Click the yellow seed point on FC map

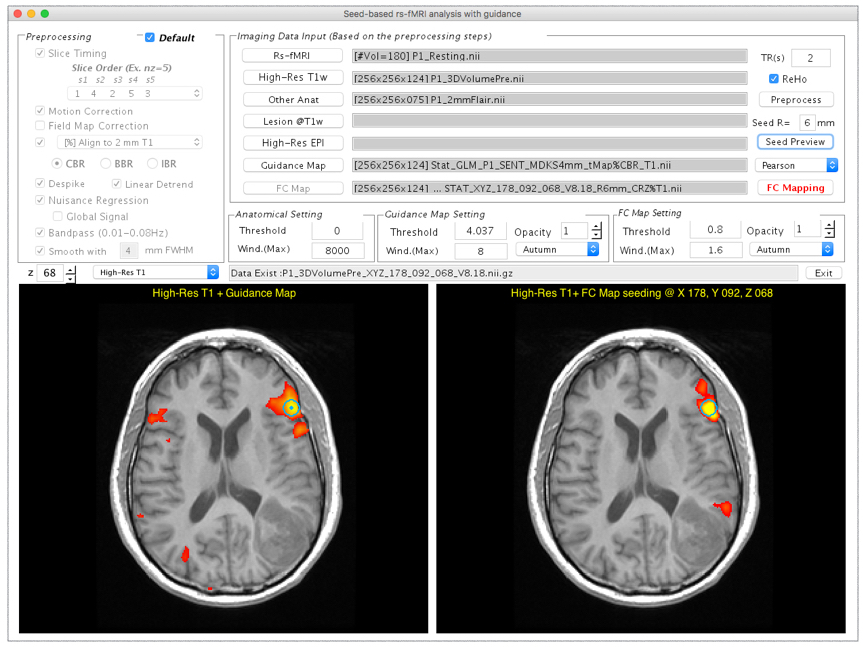pyautogui.click(x=709, y=408)
